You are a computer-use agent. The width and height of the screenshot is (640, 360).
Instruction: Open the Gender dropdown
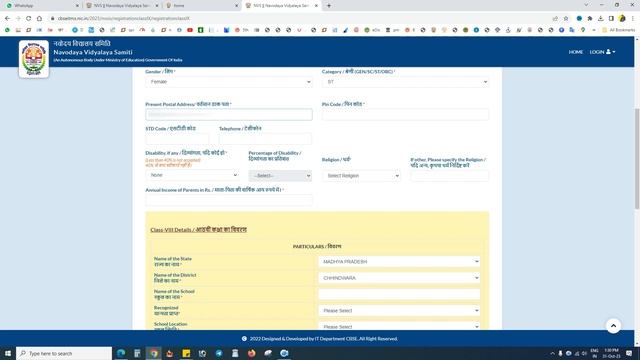(x=229, y=82)
